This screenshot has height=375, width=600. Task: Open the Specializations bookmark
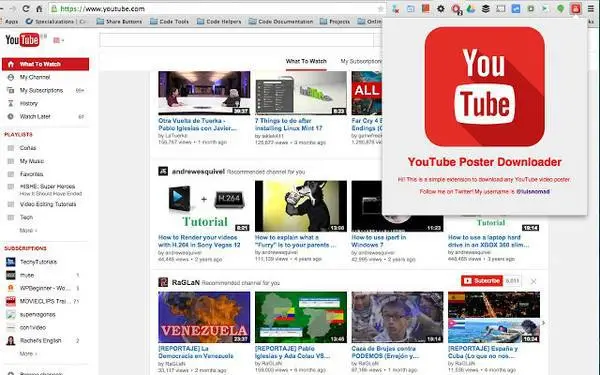[57, 21]
